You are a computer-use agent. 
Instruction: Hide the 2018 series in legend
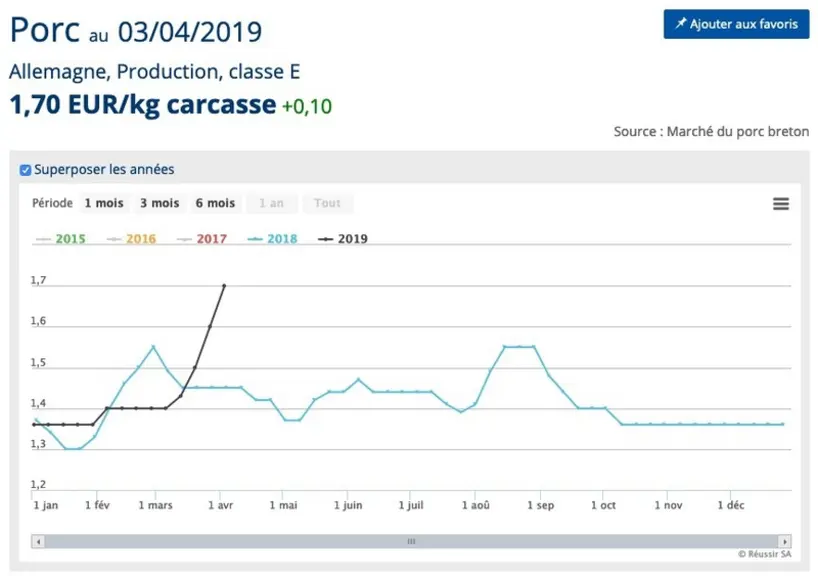click(x=272, y=239)
